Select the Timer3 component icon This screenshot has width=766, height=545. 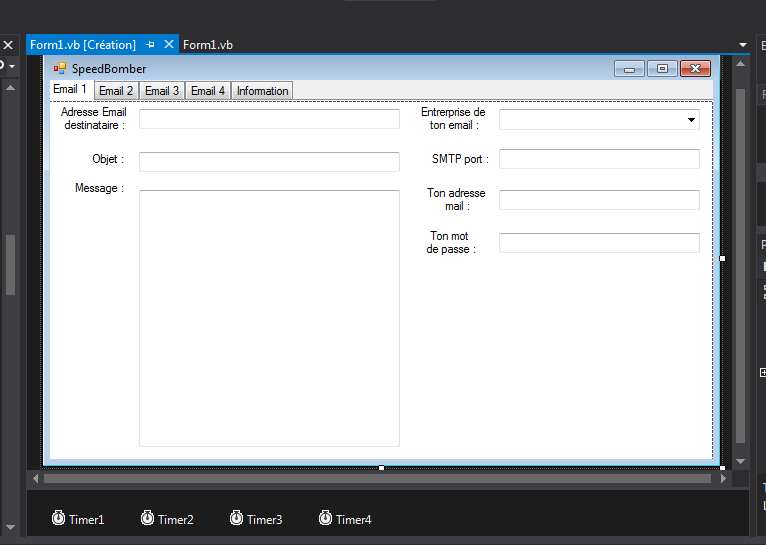pyautogui.click(x=236, y=518)
